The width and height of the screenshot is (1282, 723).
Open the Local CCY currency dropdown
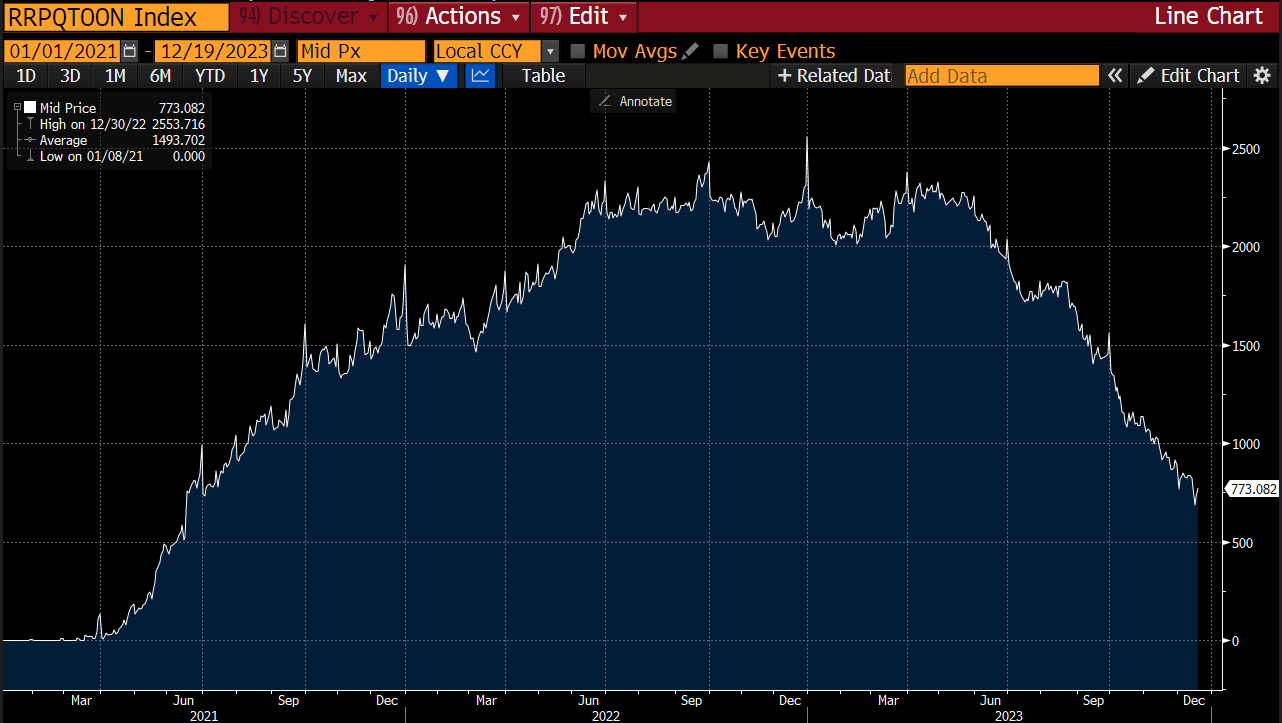550,51
